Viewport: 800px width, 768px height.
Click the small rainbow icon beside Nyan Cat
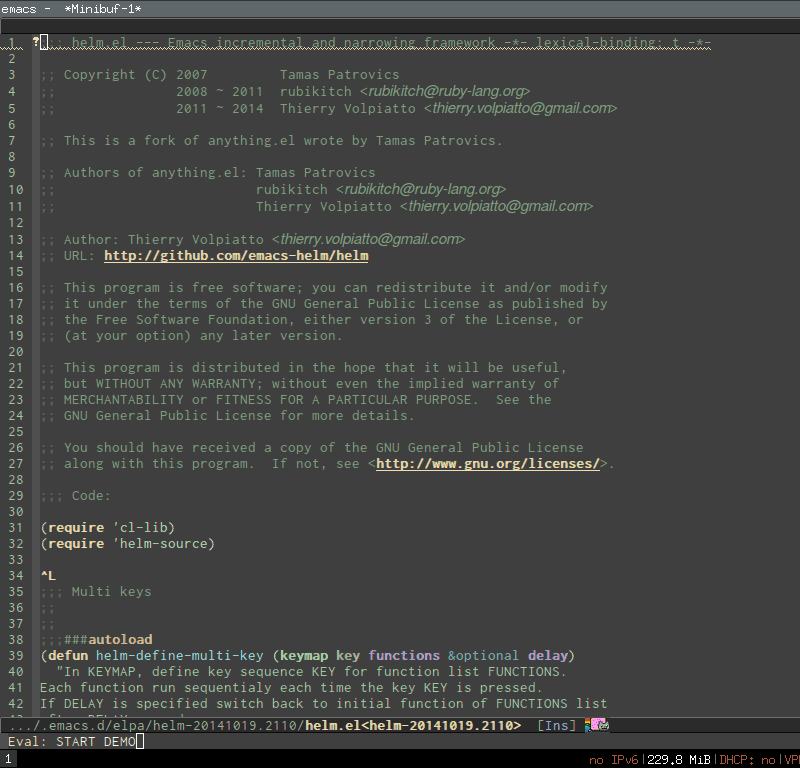pyautogui.click(x=589, y=724)
